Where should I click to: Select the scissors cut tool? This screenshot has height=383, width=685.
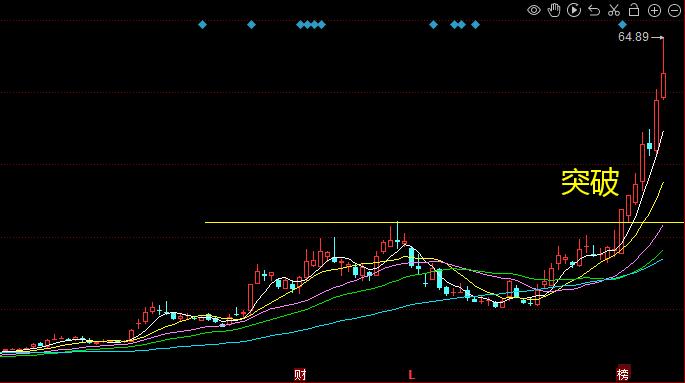tap(614, 10)
